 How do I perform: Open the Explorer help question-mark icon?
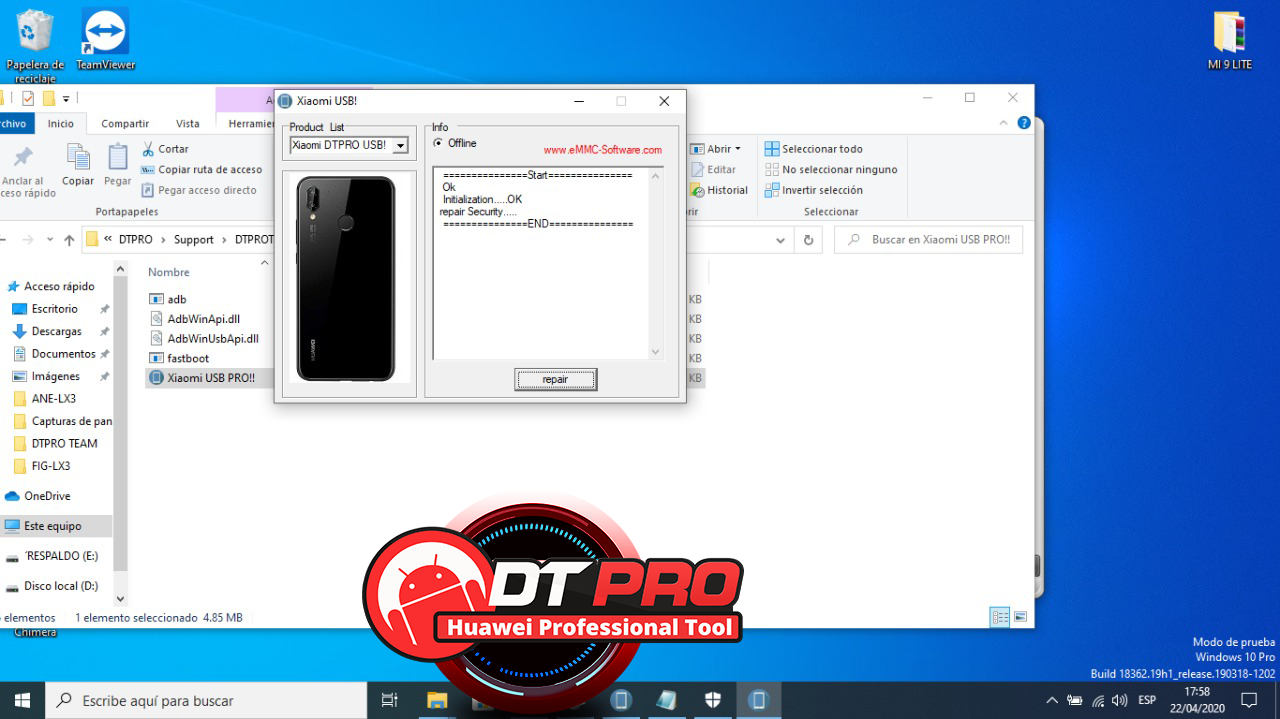point(1024,123)
